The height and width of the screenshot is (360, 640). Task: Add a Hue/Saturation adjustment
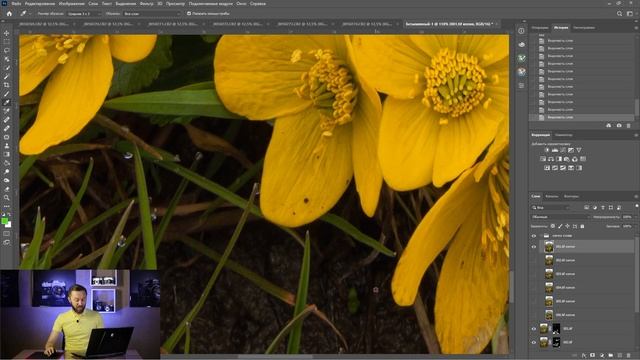click(x=543, y=159)
